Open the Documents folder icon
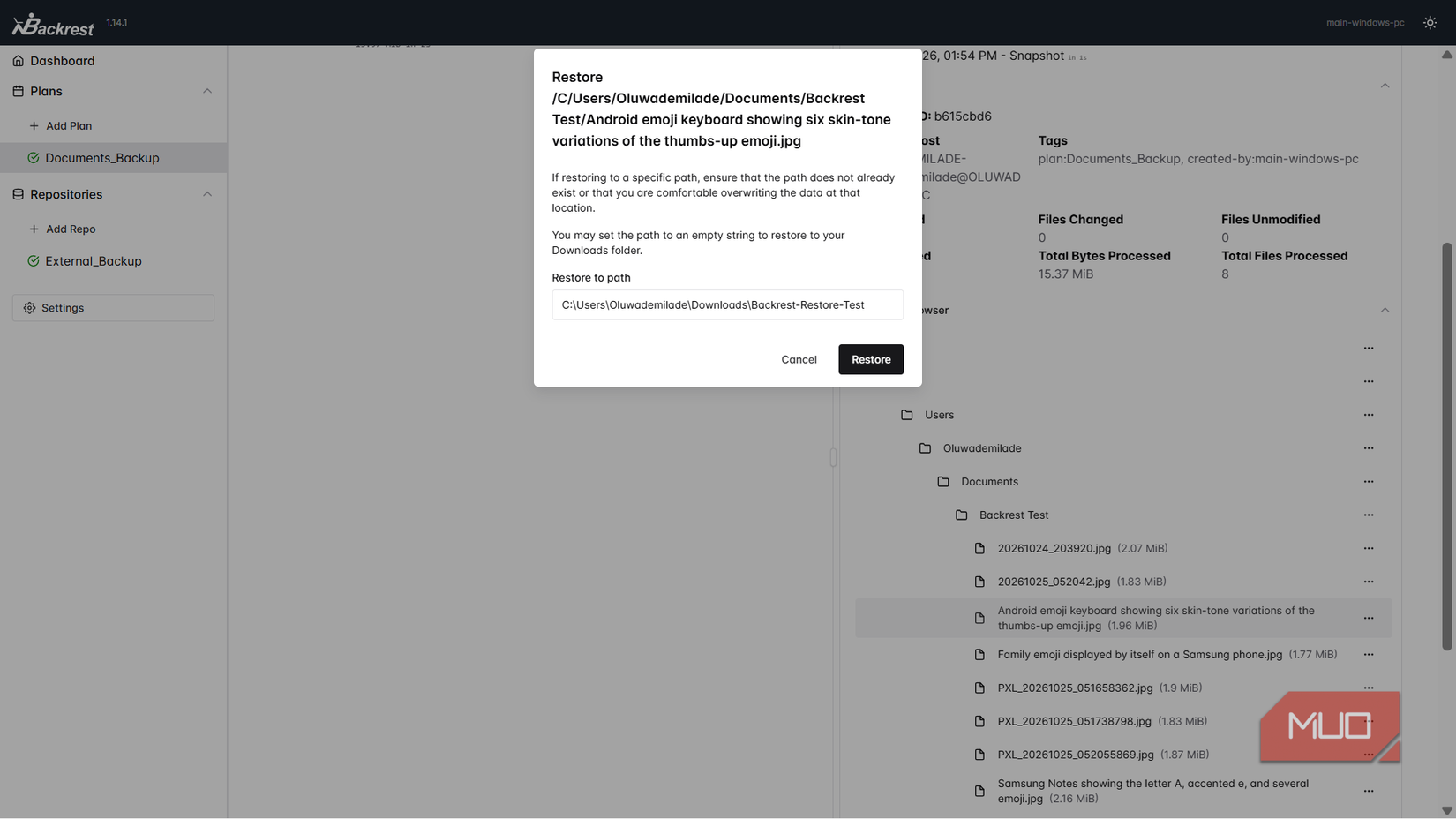Viewport: 1456px width, 819px height. point(943,482)
